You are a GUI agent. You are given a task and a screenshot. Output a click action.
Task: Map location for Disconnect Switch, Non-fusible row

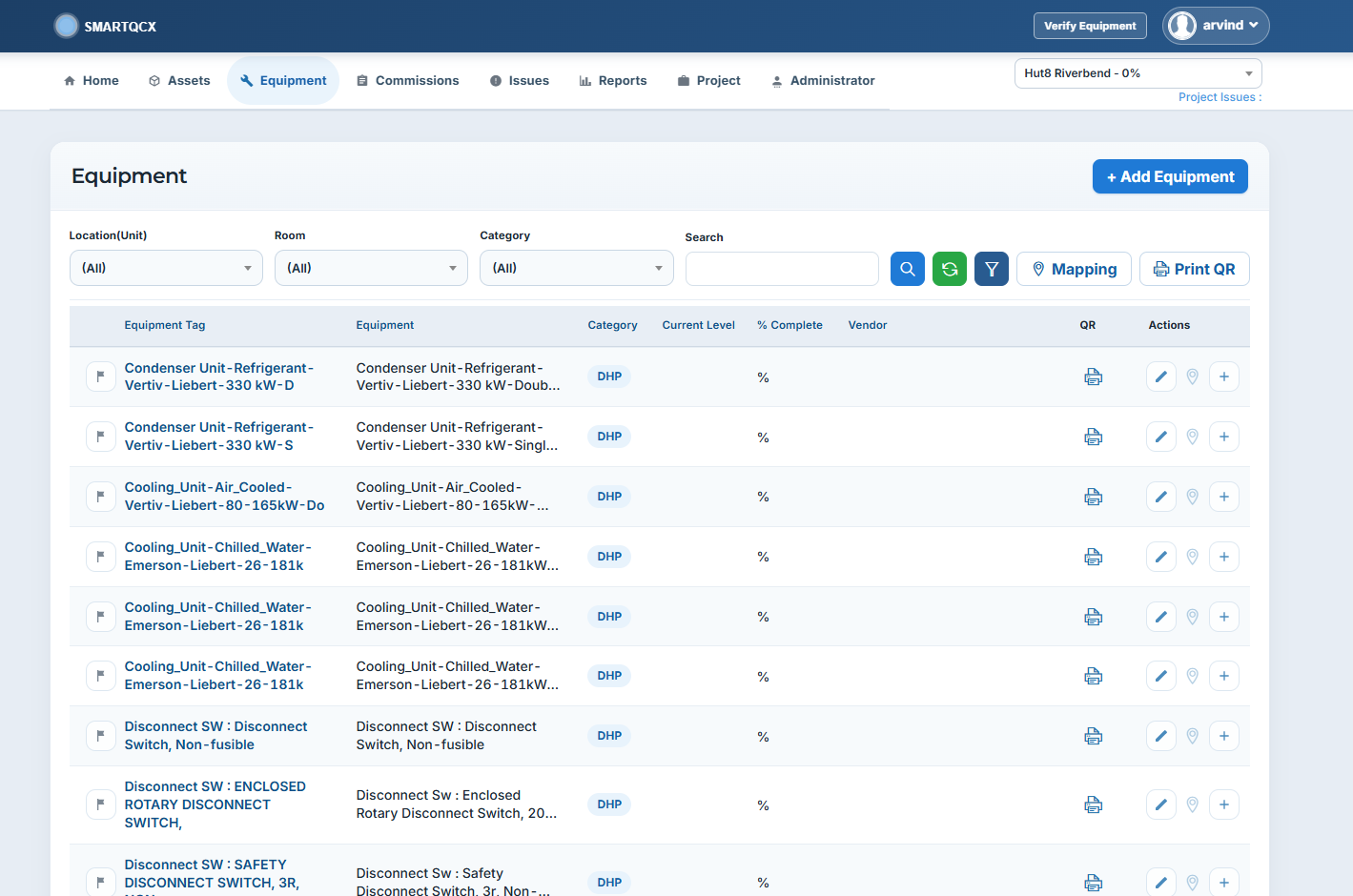click(x=1192, y=736)
